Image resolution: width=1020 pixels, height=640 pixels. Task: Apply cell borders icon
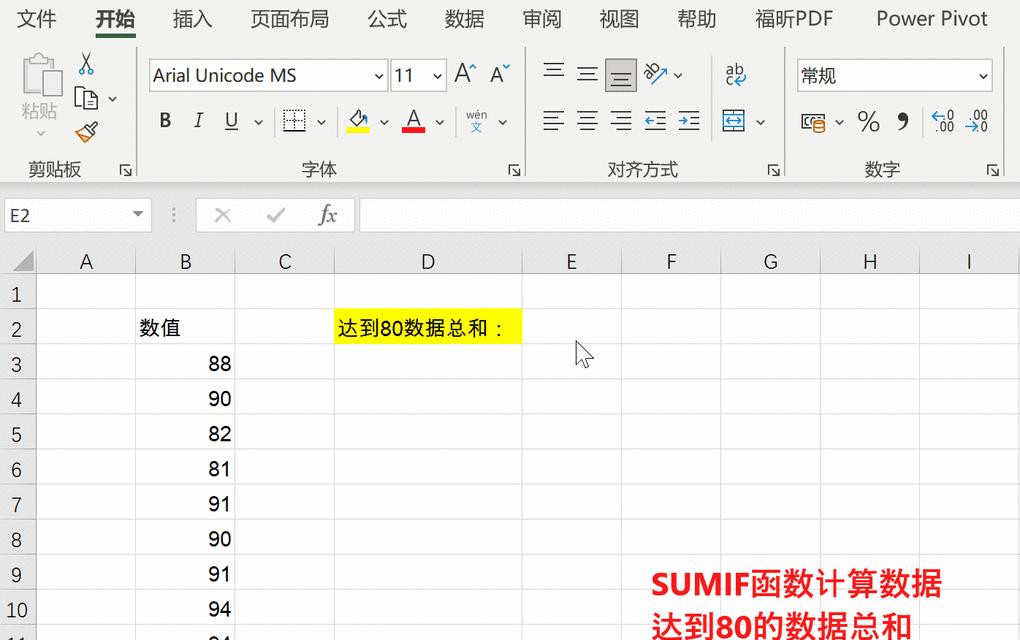point(294,121)
